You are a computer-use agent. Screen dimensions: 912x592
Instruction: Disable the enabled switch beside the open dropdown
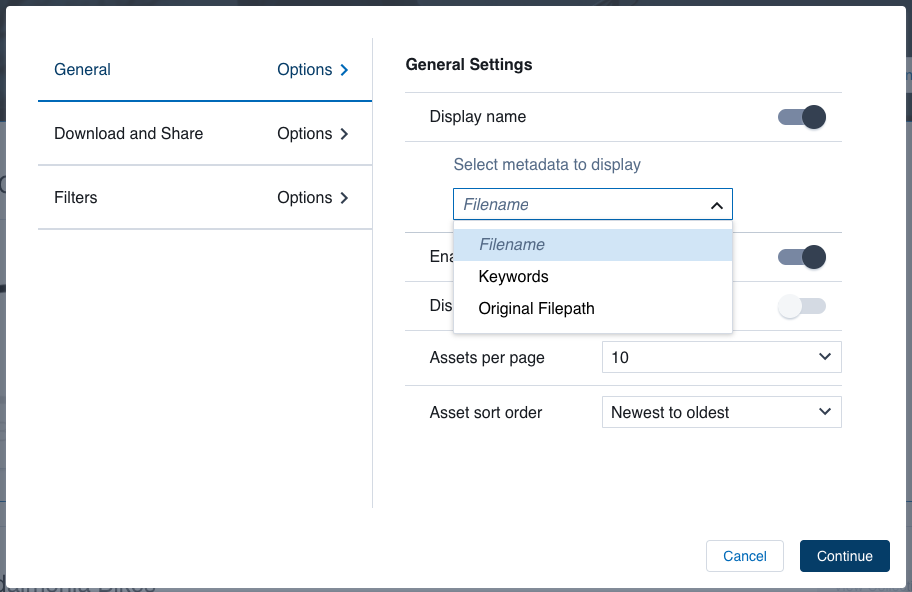coord(801,257)
